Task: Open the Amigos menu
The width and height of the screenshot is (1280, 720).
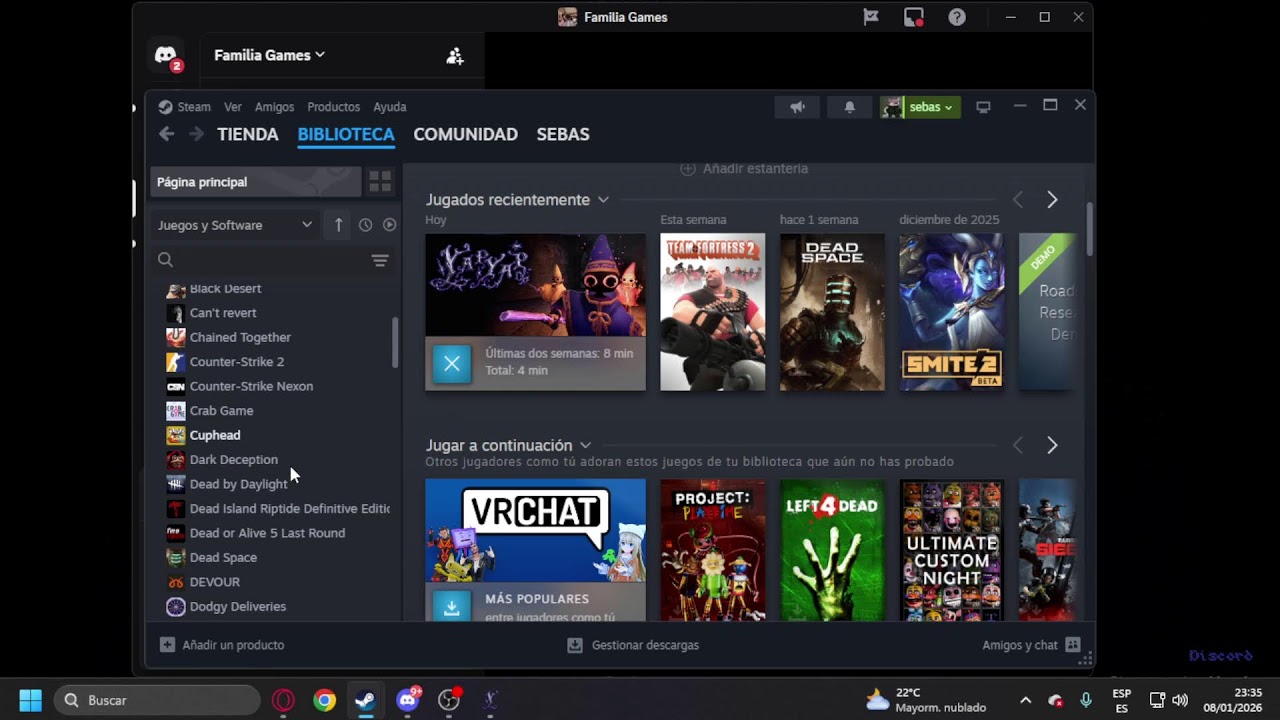Action: (274, 107)
